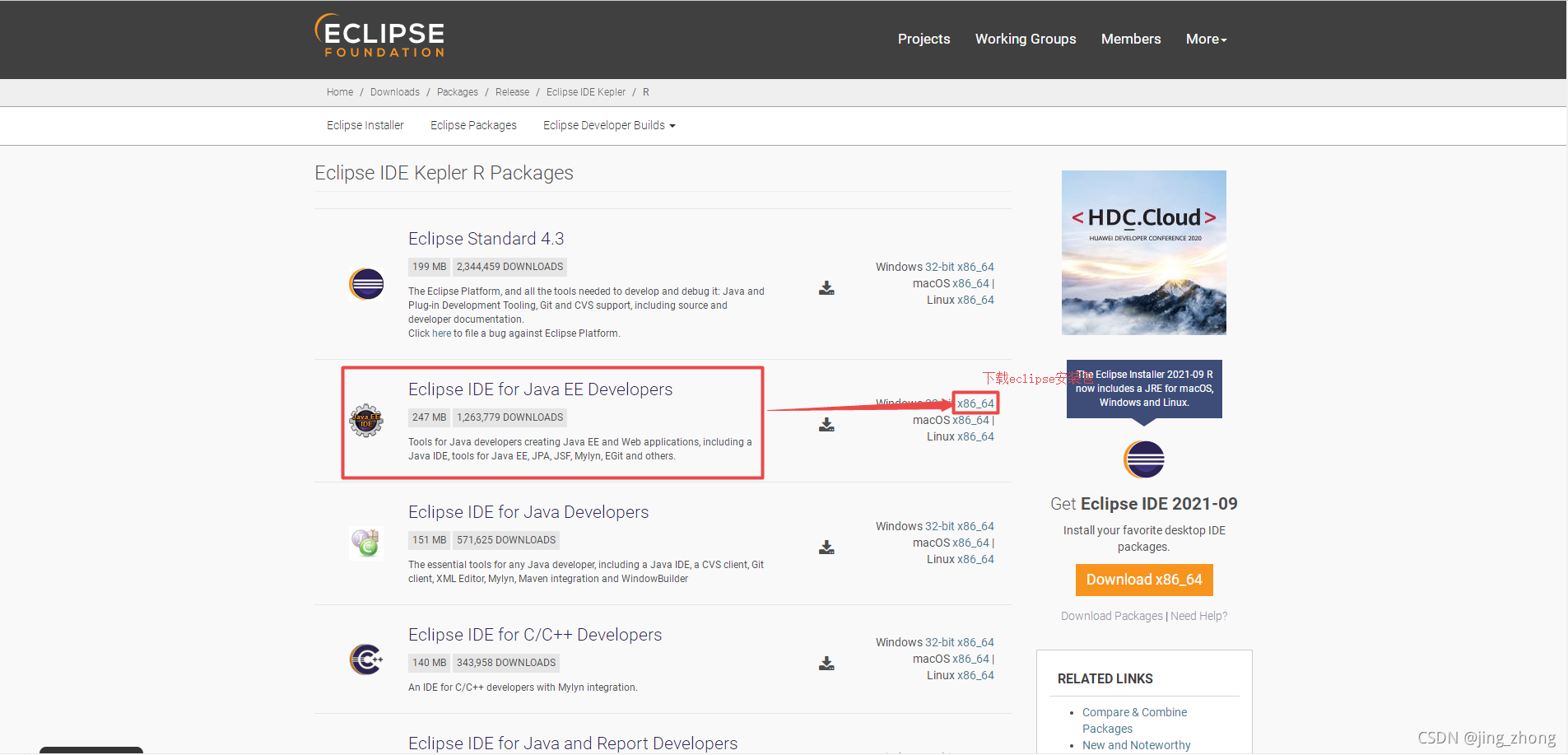Open Working Groups in the top menu
The image size is (1568, 755).
coord(1026,39)
